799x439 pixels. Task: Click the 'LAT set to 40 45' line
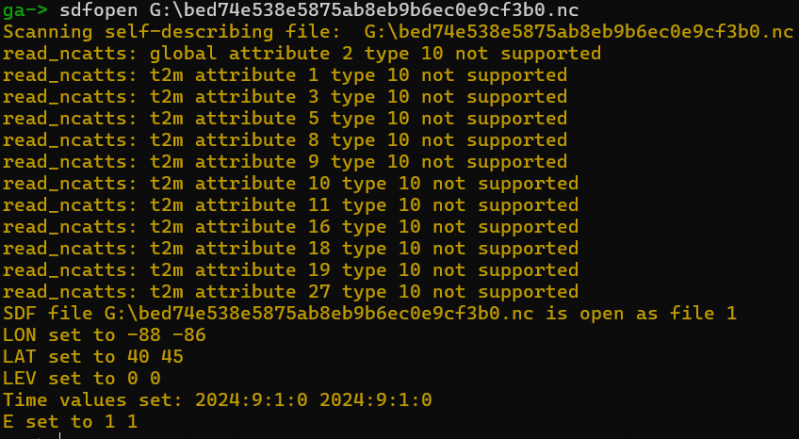[x=93, y=357]
